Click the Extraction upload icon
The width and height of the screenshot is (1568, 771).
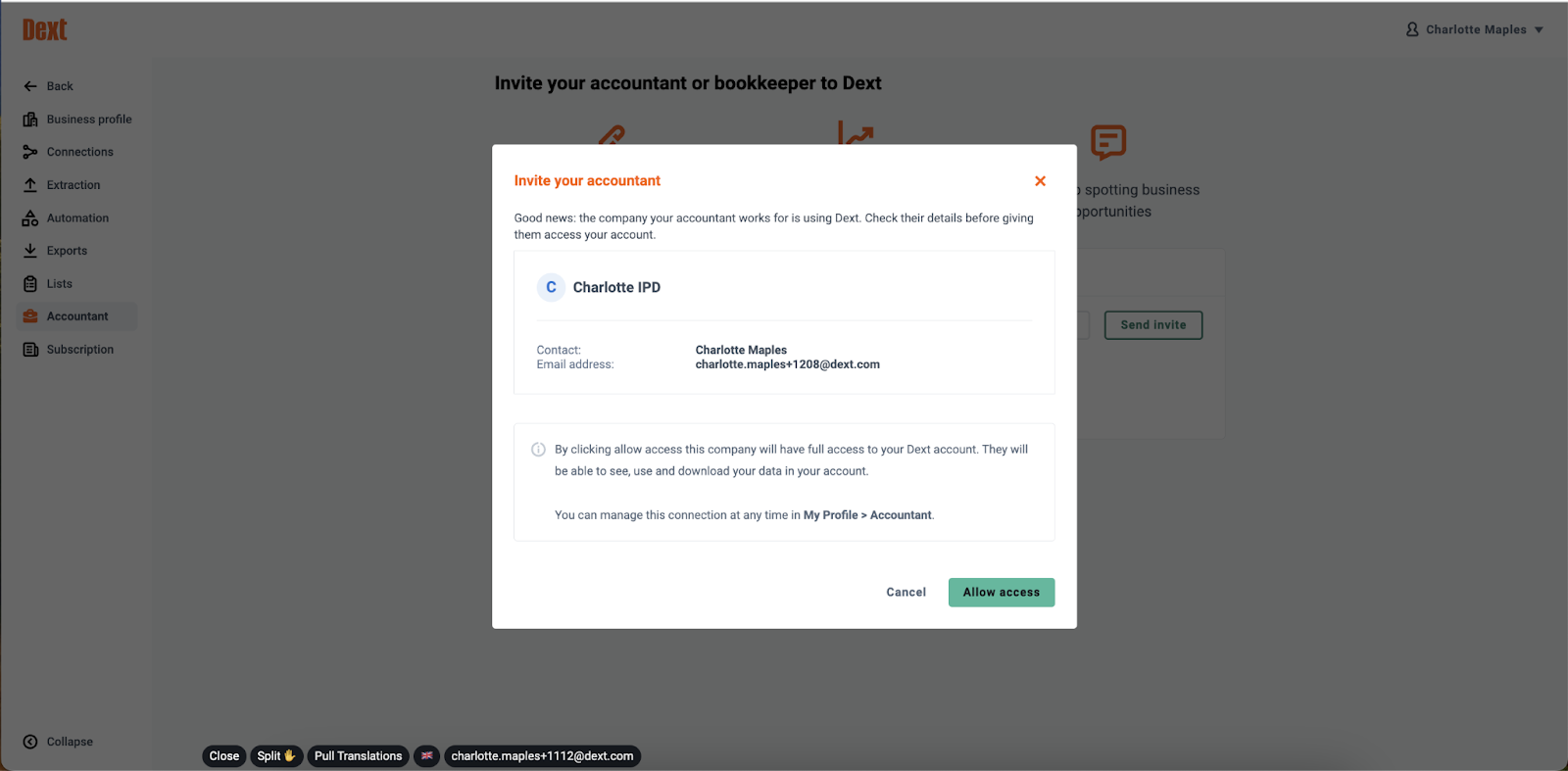pyautogui.click(x=30, y=185)
